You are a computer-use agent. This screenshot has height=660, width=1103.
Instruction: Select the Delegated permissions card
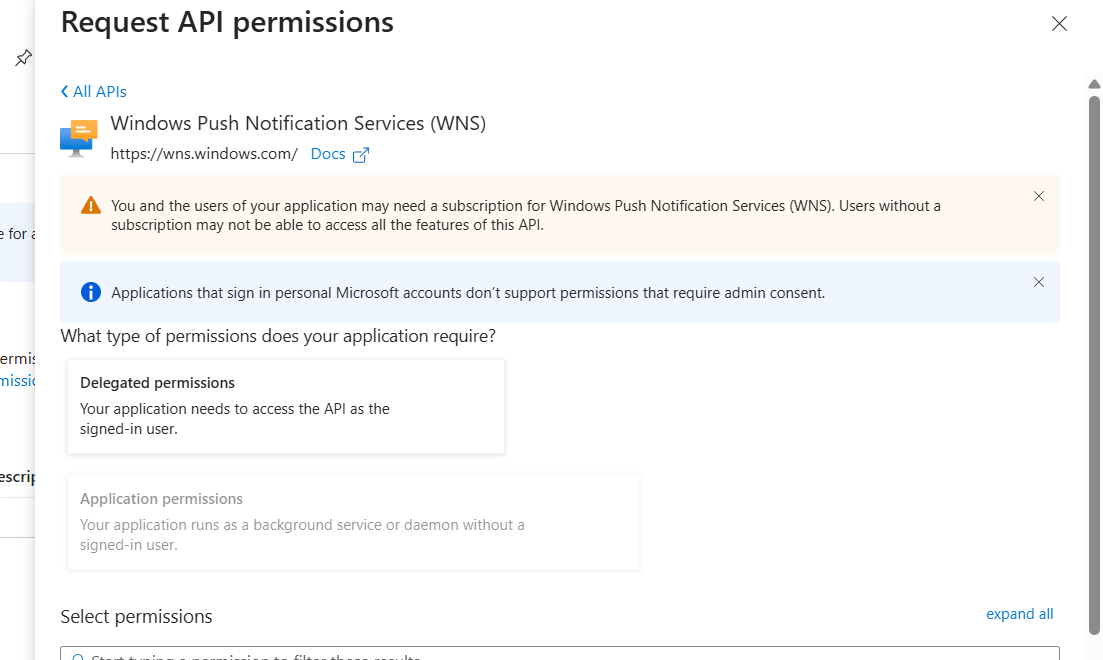tap(286, 406)
